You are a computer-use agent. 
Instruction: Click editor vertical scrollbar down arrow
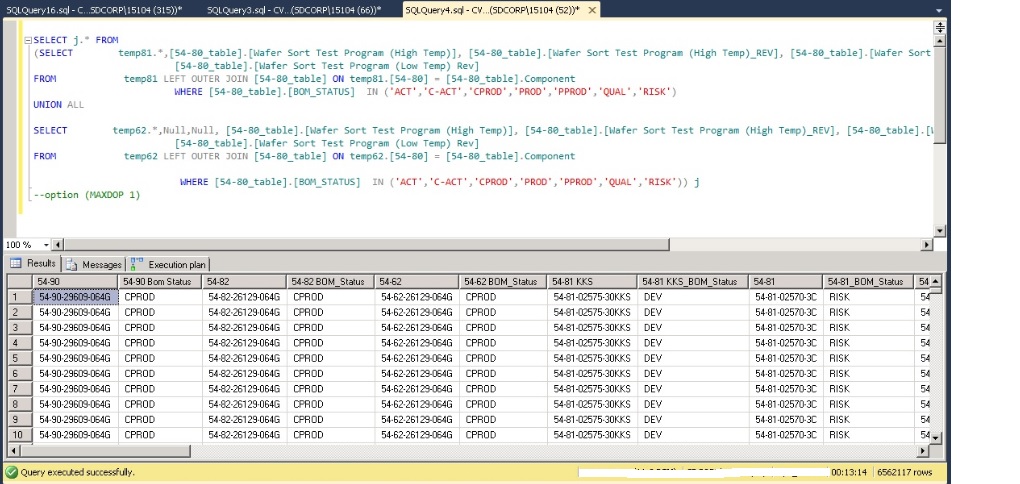click(939, 231)
